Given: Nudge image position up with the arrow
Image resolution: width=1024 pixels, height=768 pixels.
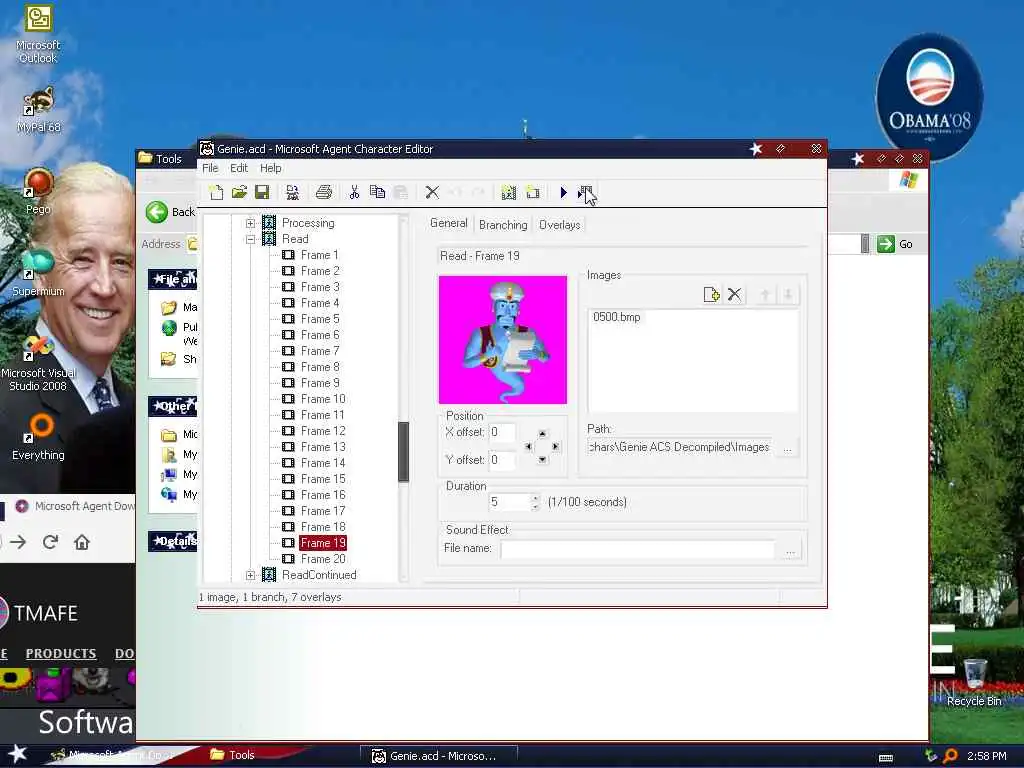Looking at the screenshot, I should pyautogui.click(x=542, y=434).
